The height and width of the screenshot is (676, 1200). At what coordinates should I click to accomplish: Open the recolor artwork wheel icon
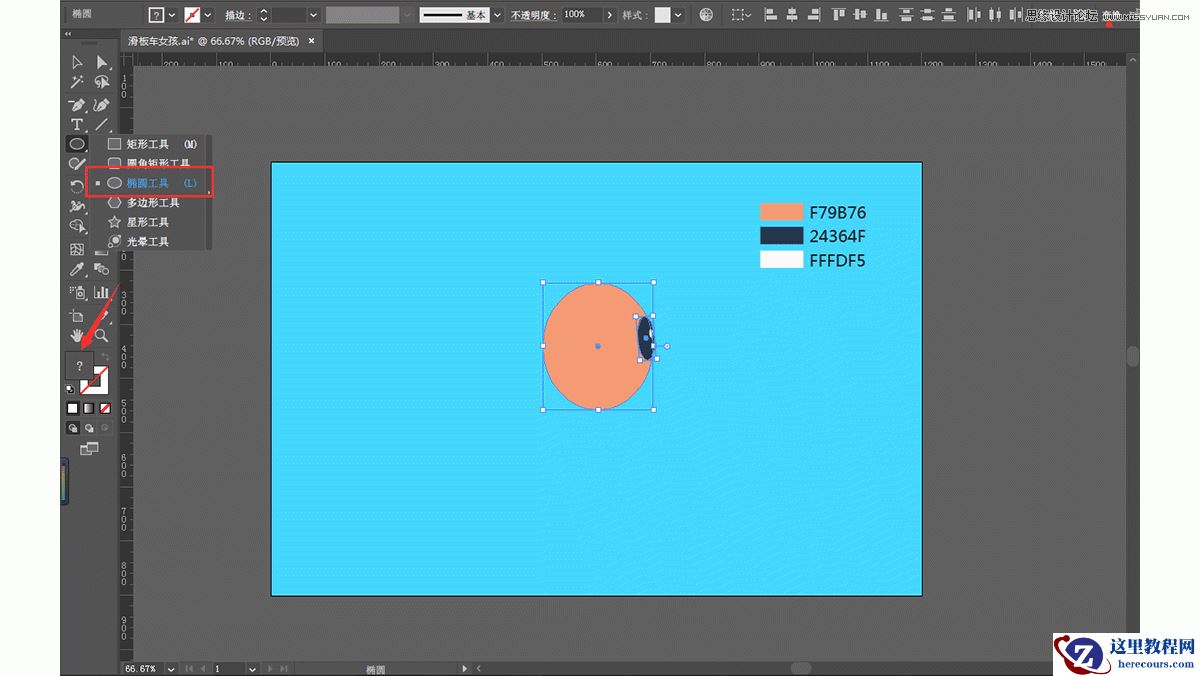coord(707,15)
